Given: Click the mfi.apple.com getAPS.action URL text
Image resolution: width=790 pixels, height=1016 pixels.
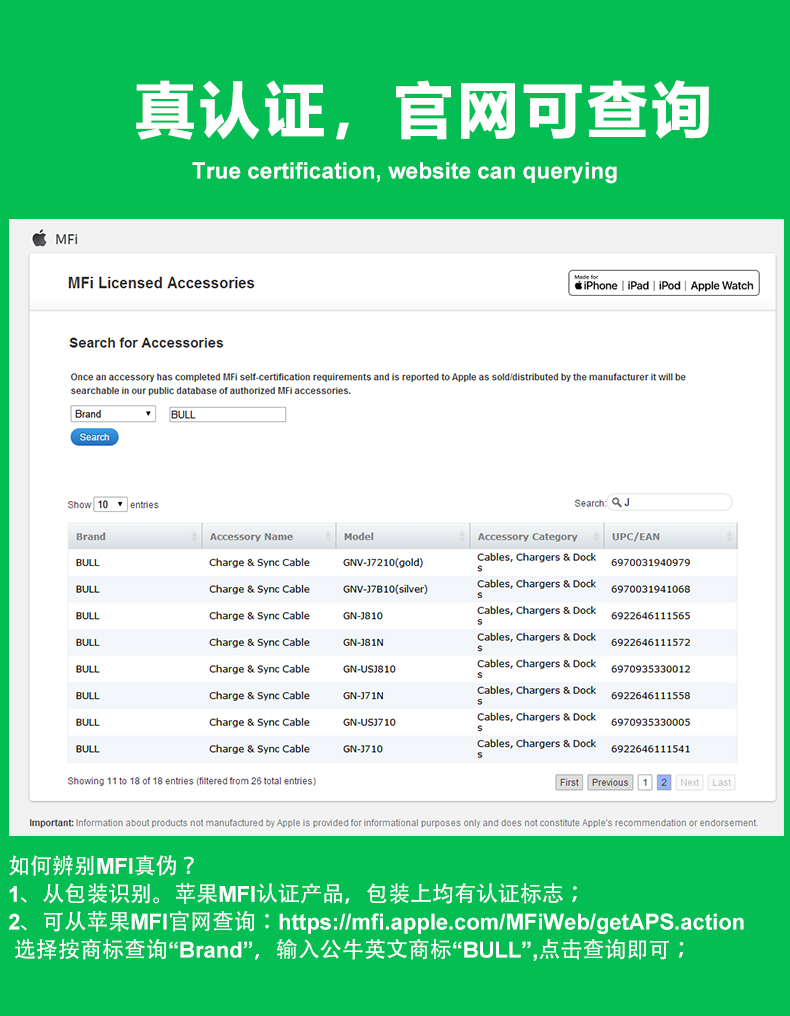Looking at the screenshot, I should [x=511, y=922].
